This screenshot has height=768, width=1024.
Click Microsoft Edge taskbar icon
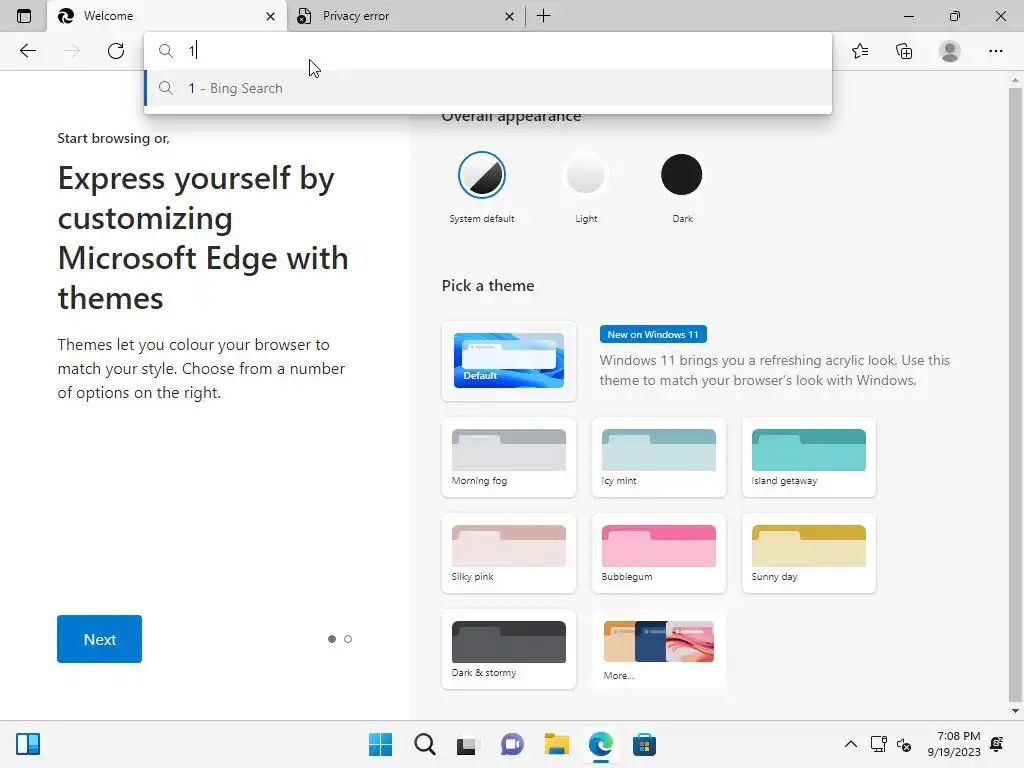tap(600, 744)
